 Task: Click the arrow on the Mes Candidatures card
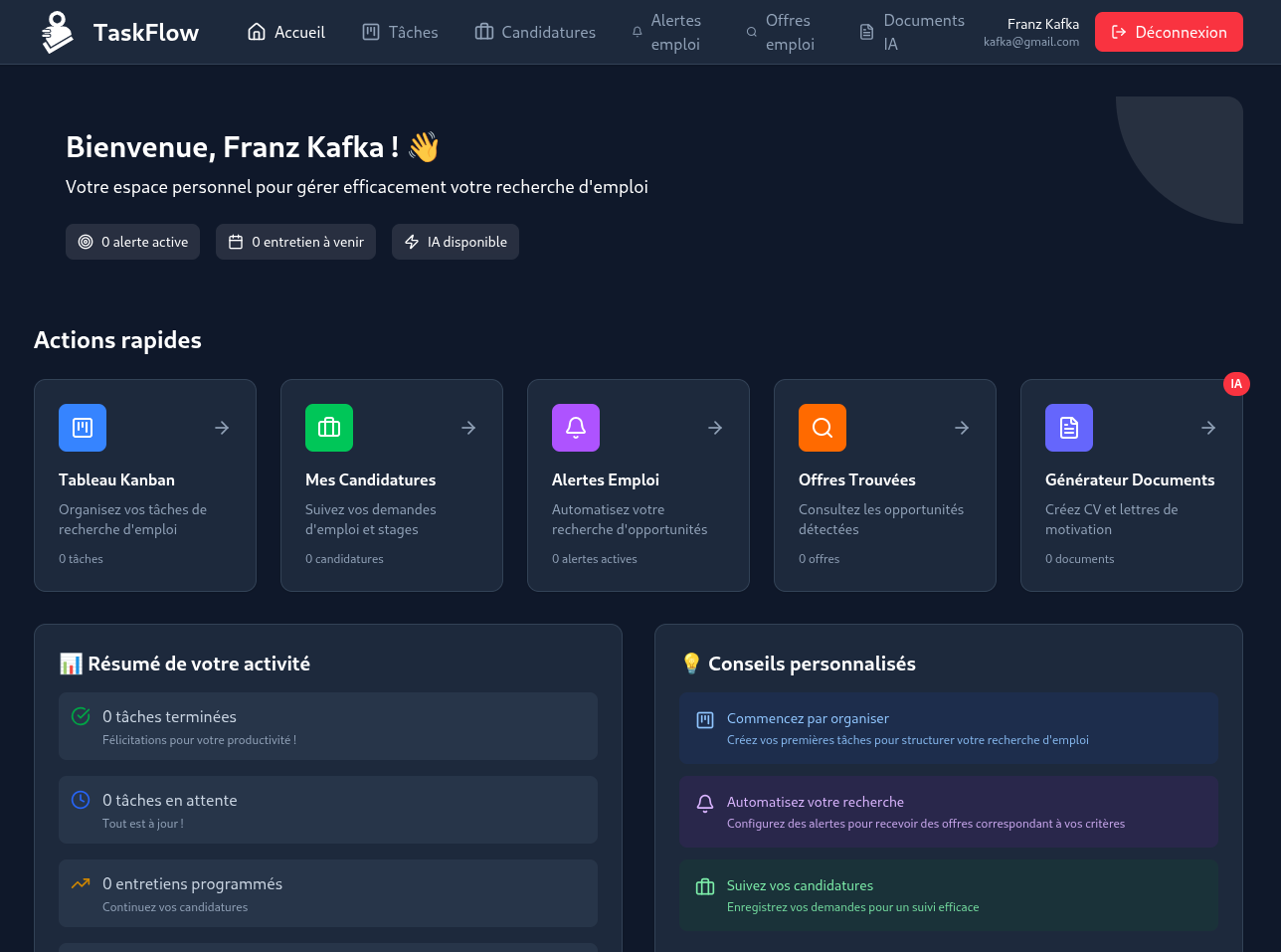[468, 428]
